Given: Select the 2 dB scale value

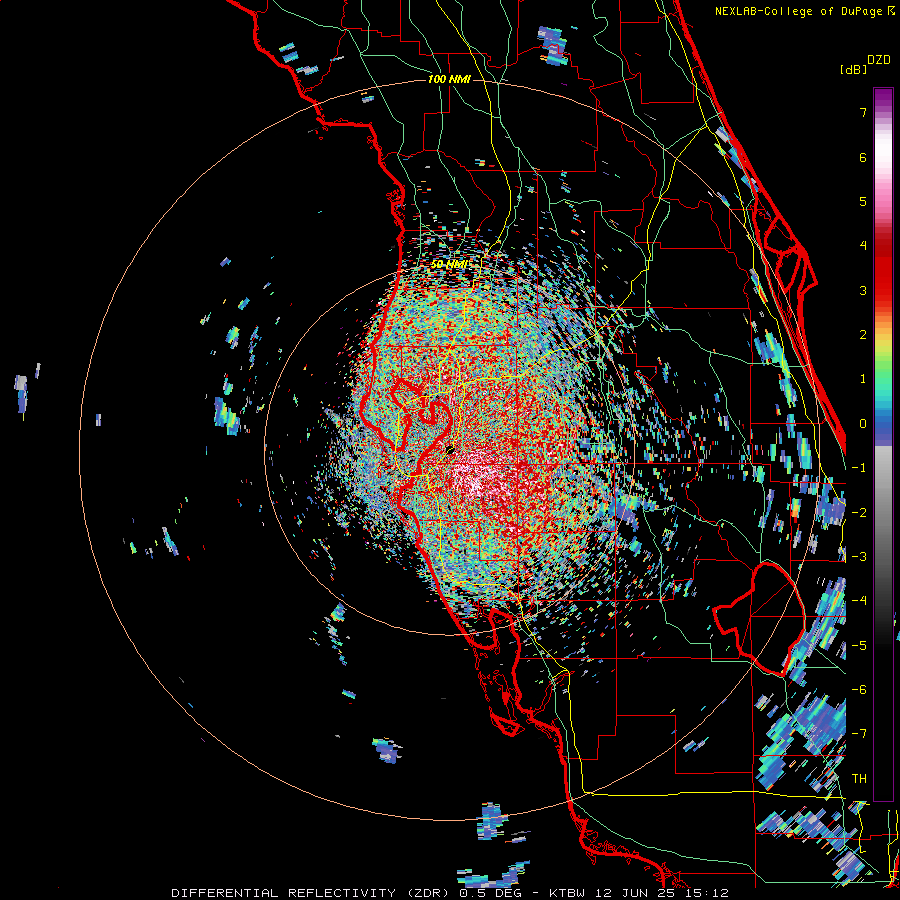Looking at the screenshot, I should (x=863, y=335).
